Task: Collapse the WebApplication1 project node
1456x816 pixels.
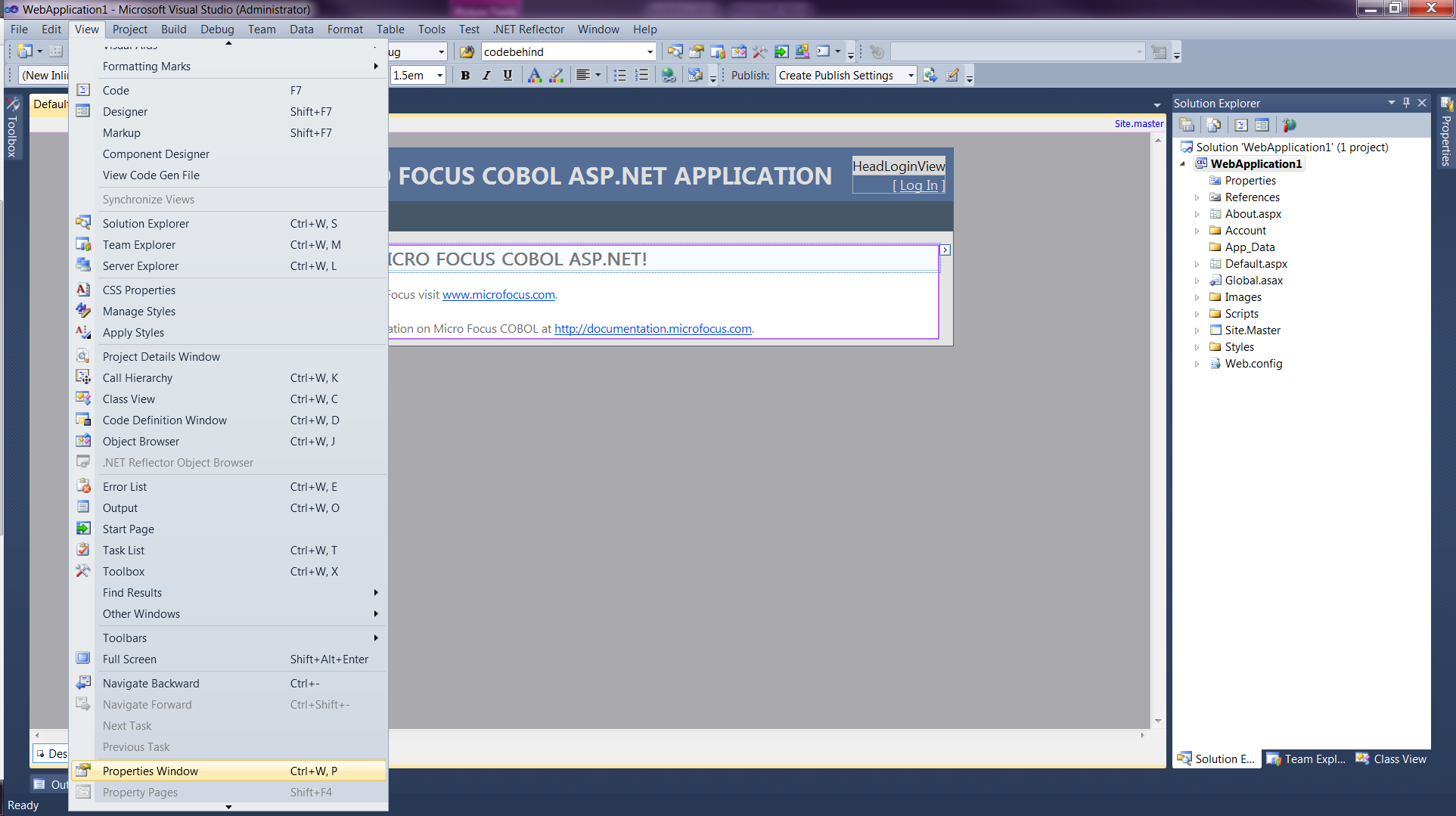Action: click(1183, 164)
